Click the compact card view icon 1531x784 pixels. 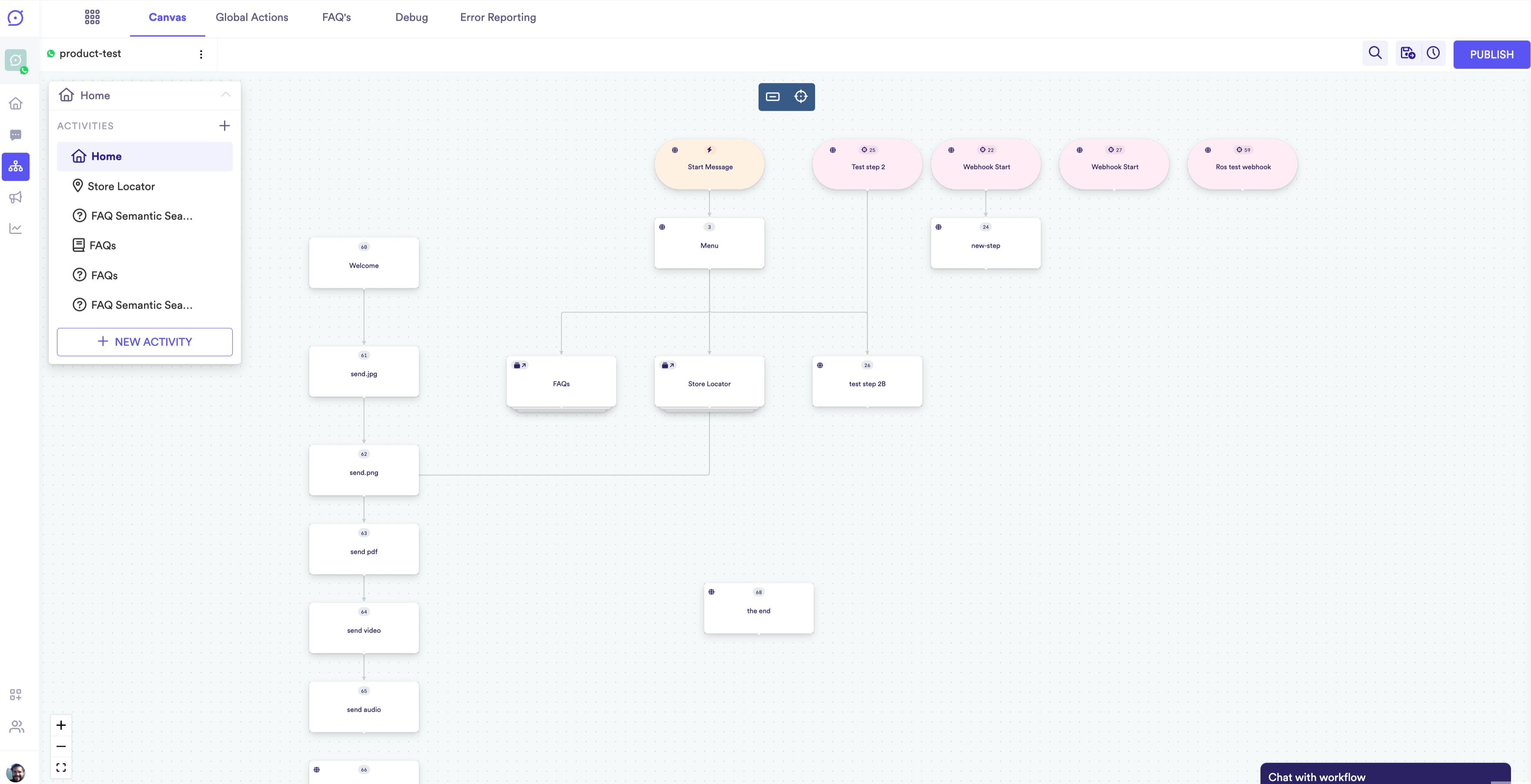click(x=772, y=97)
